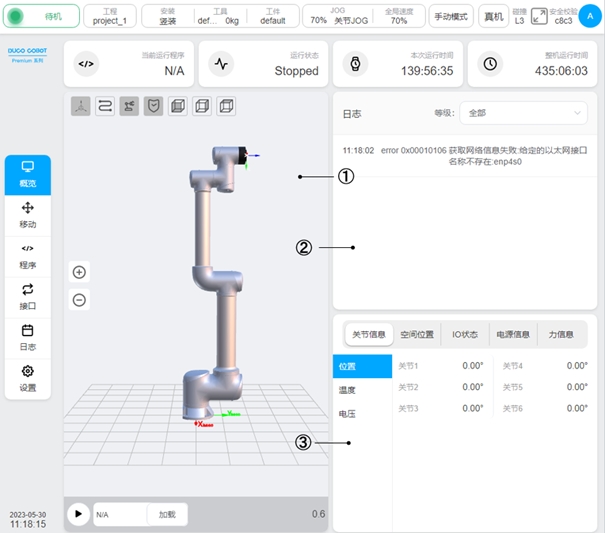Open the 程序 (Program) sidebar page

coord(28,256)
